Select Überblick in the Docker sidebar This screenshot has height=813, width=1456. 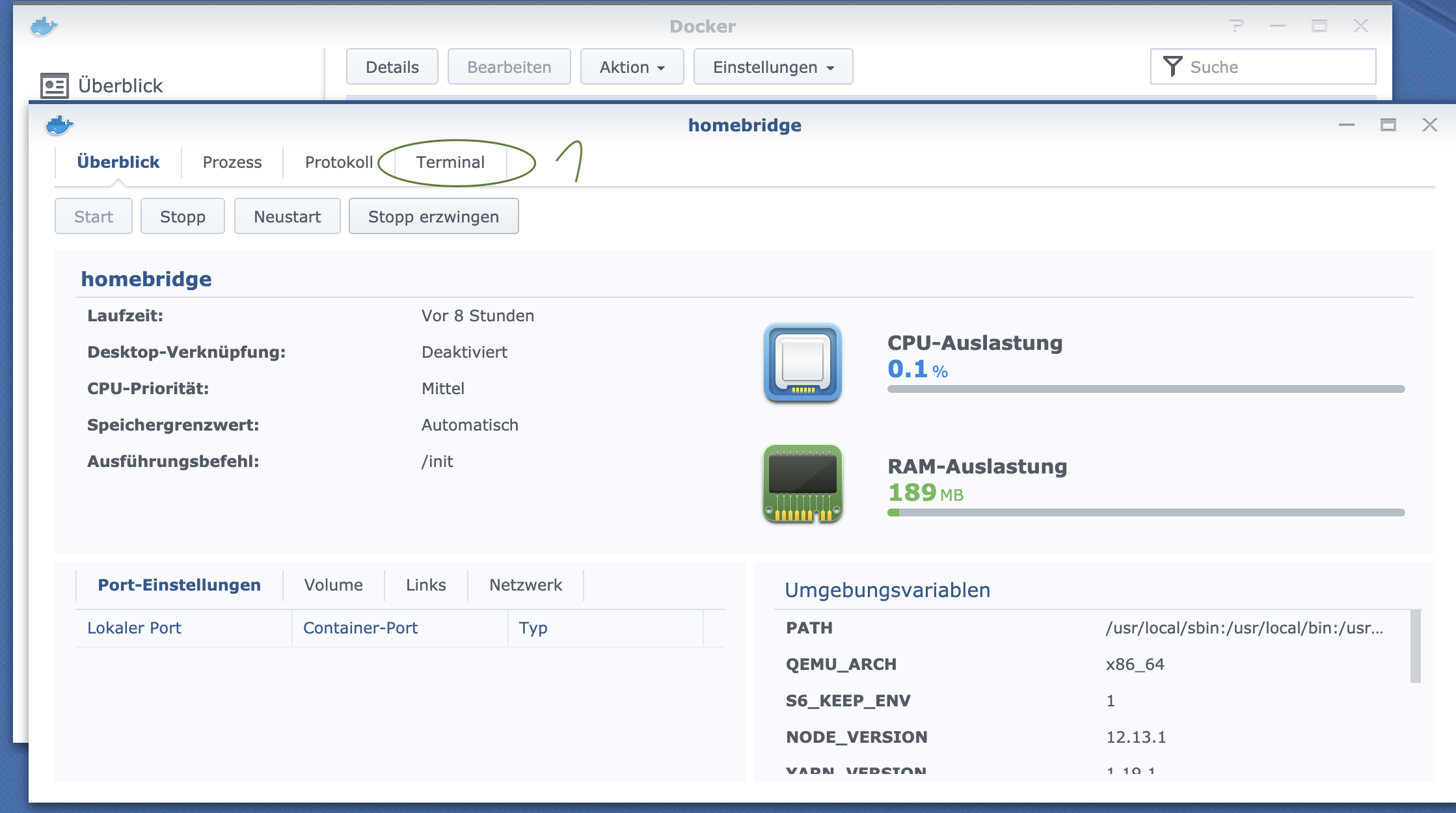[x=101, y=85]
